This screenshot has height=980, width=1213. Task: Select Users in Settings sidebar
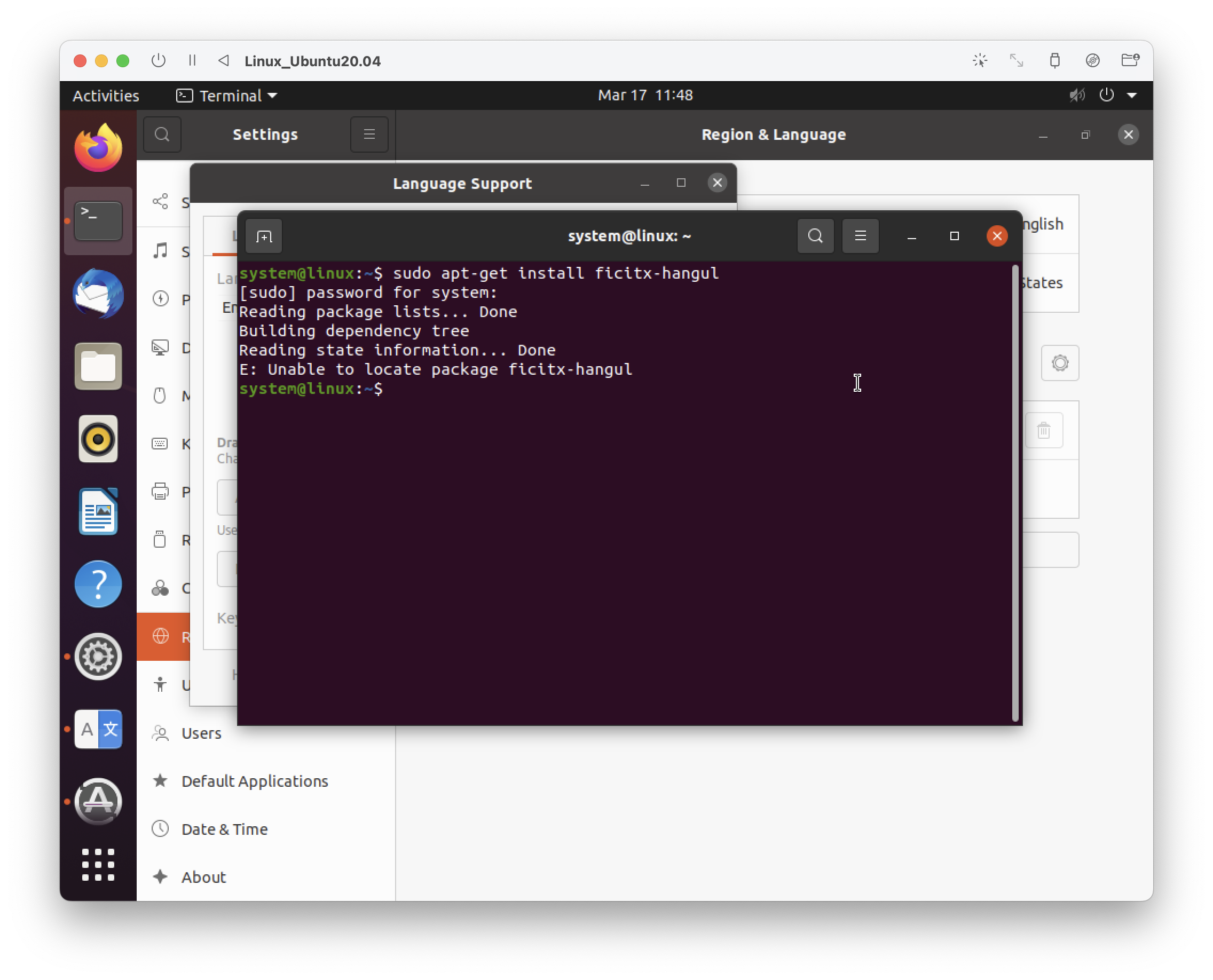[201, 733]
